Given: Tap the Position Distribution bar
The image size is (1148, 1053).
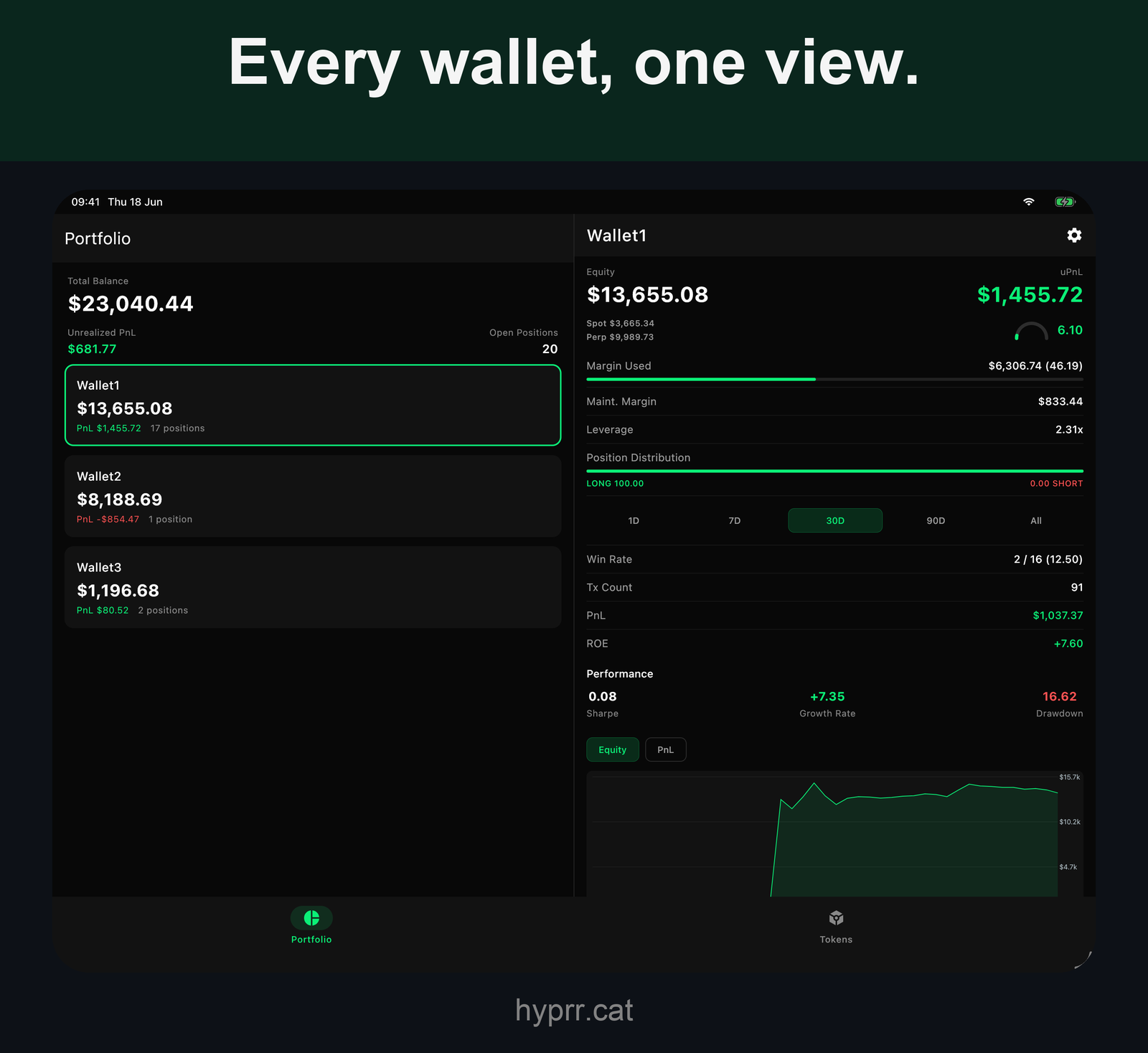Looking at the screenshot, I should tap(834, 471).
